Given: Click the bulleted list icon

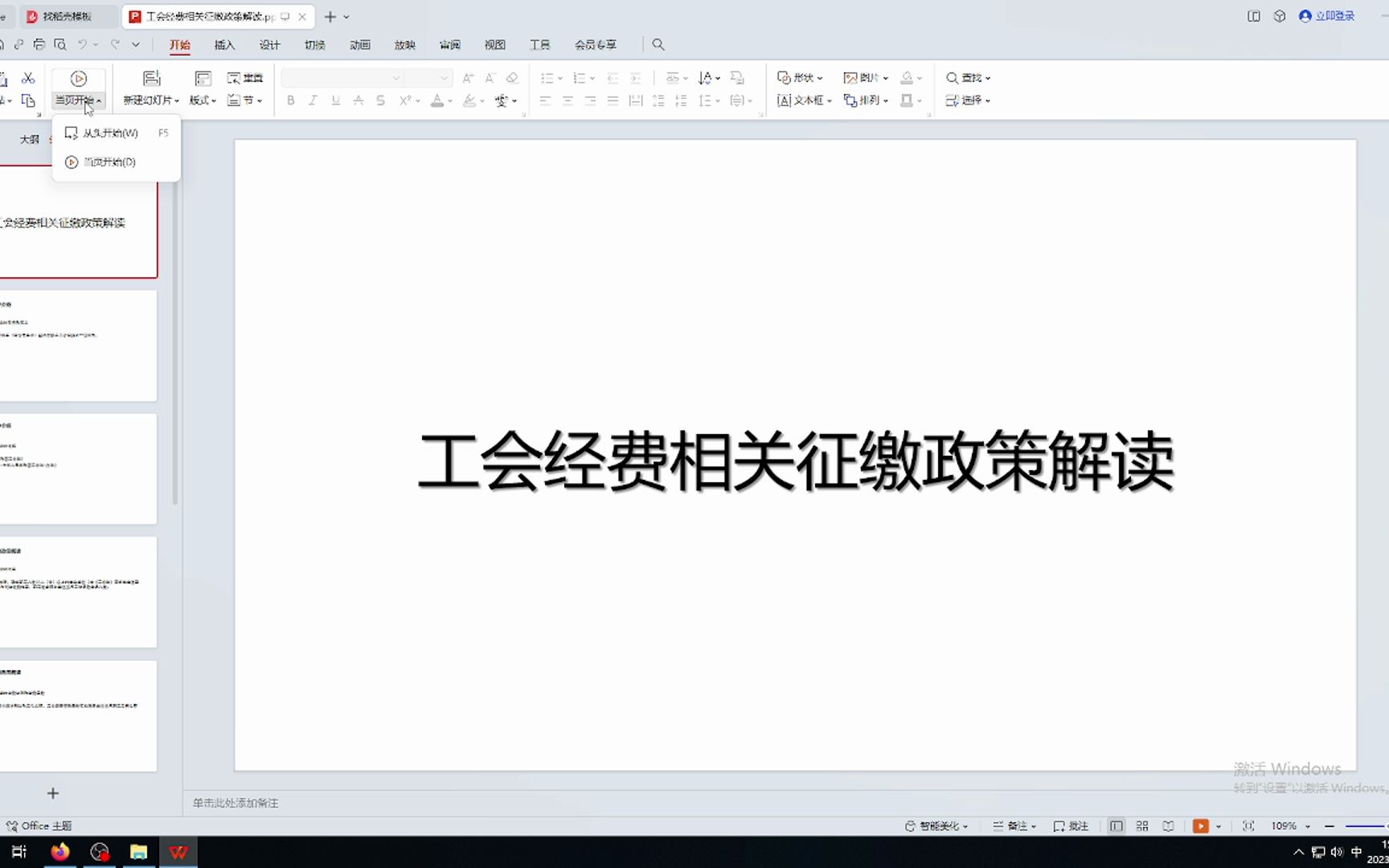Looking at the screenshot, I should [547, 78].
